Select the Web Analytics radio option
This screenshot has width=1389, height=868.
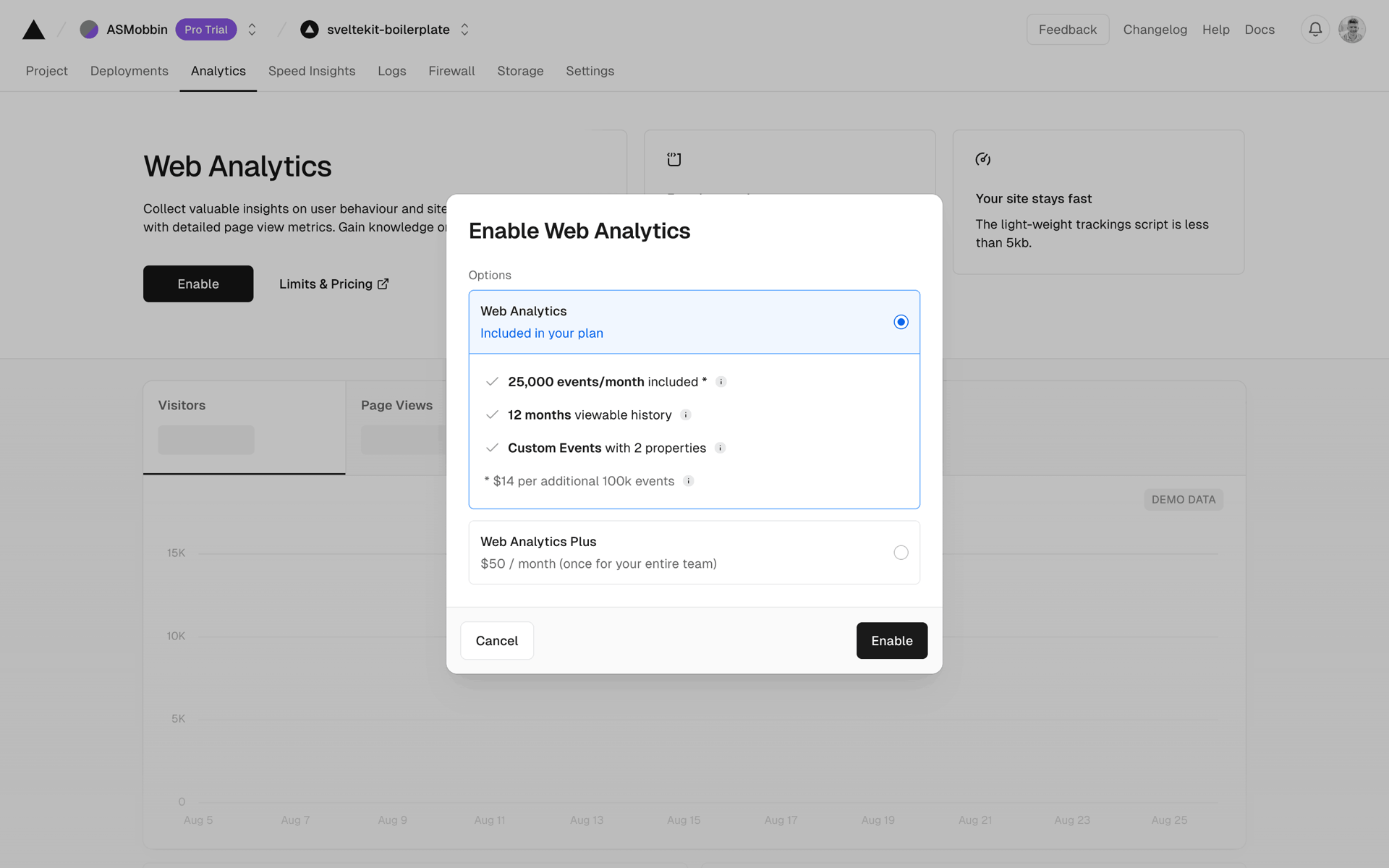click(901, 322)
